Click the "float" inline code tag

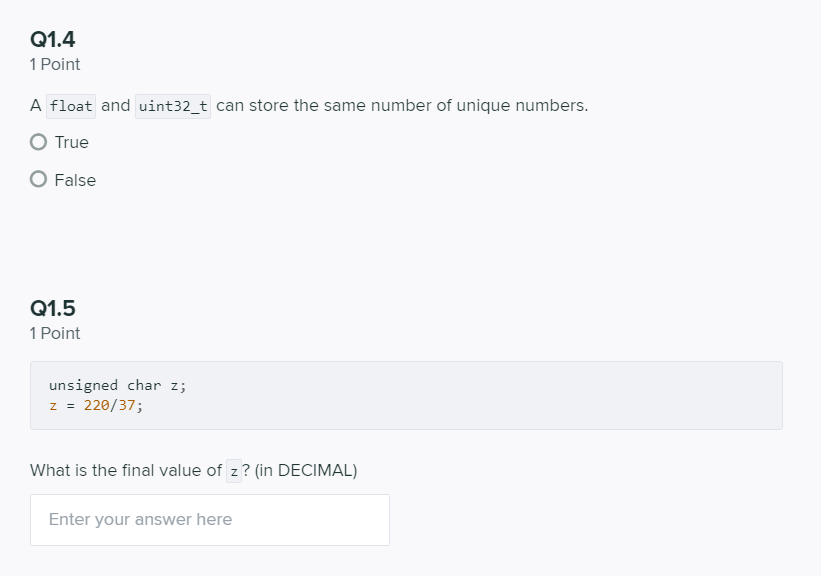(x=71, y=106)
